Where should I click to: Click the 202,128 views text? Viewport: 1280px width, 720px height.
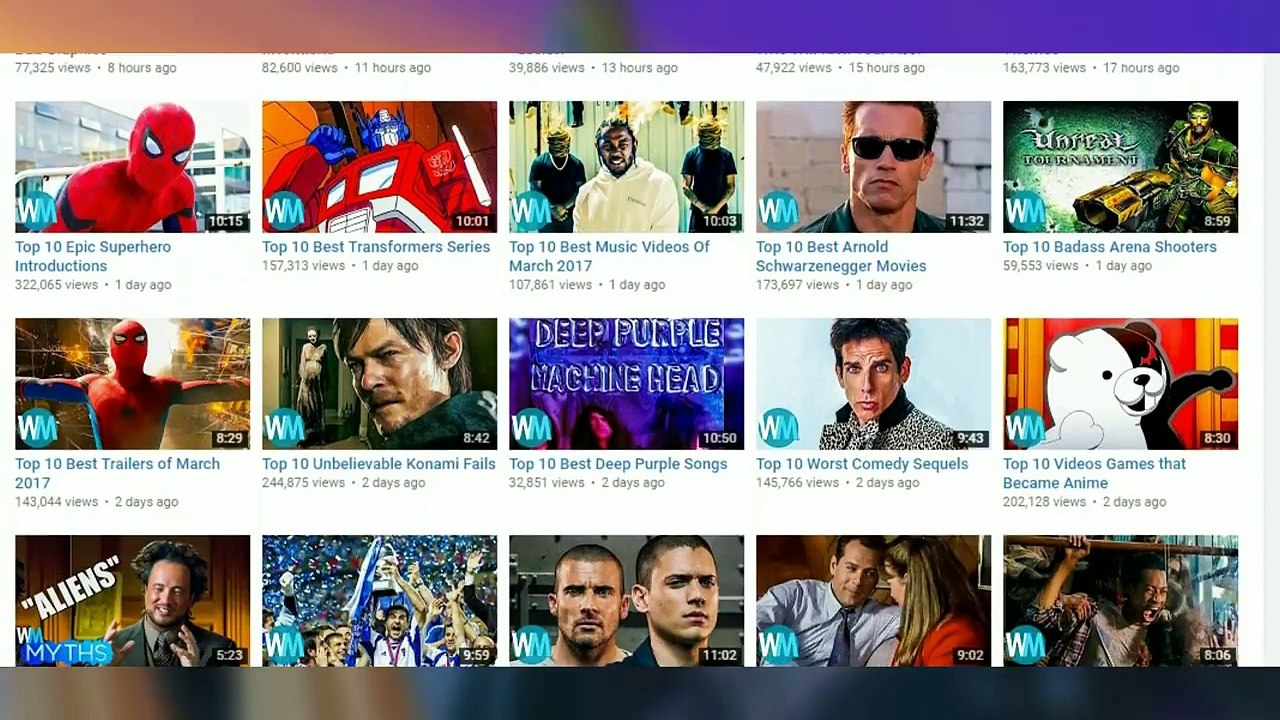click(x=1044, y=502)
